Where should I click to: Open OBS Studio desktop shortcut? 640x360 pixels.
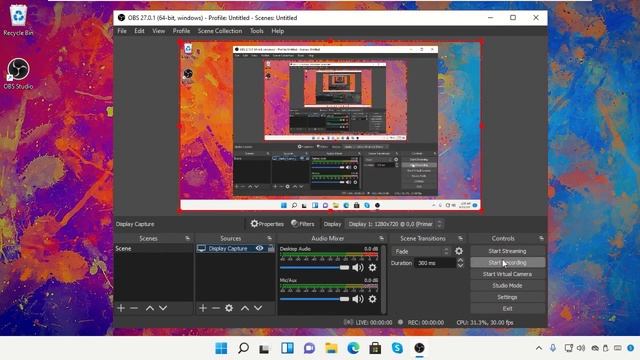[18, 74]
